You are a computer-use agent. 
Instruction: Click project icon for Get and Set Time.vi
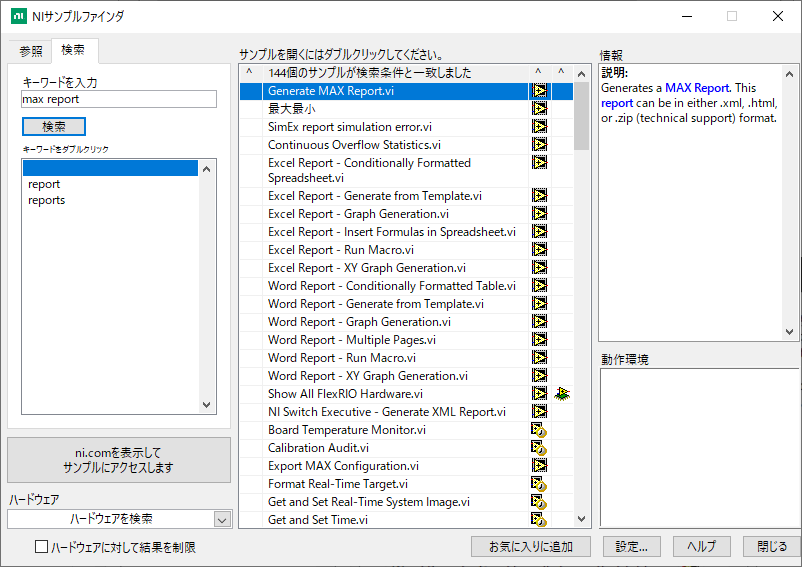pos(539,519)
